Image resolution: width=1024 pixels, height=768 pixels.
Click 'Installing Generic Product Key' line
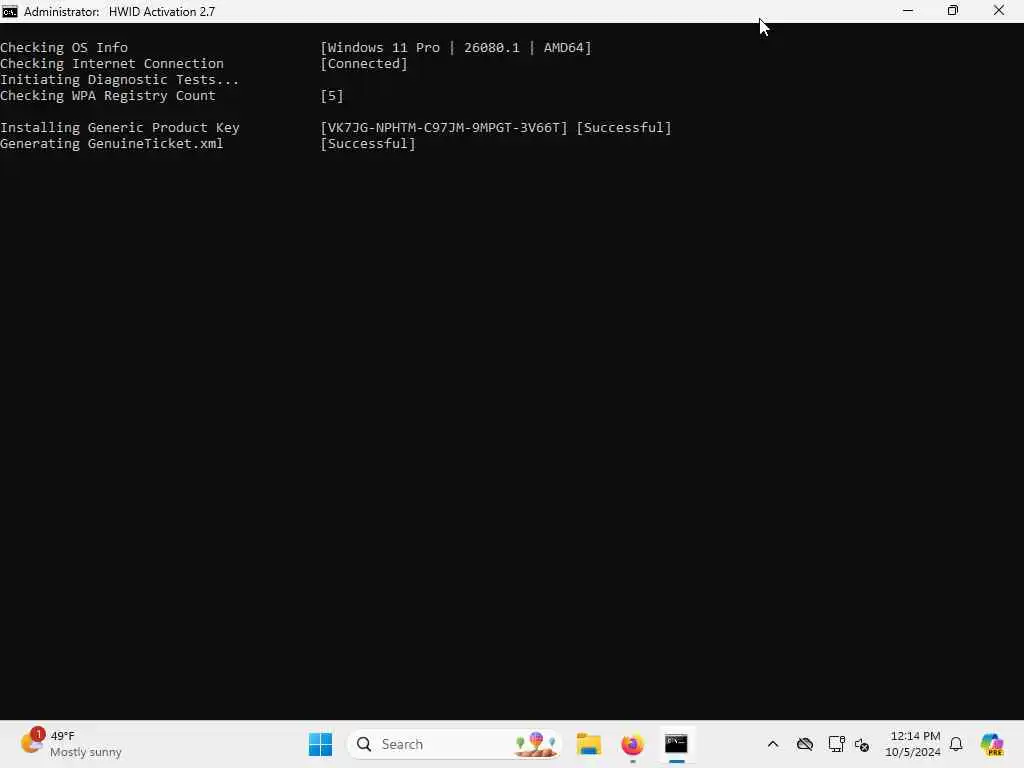click(x=120, y=127)
